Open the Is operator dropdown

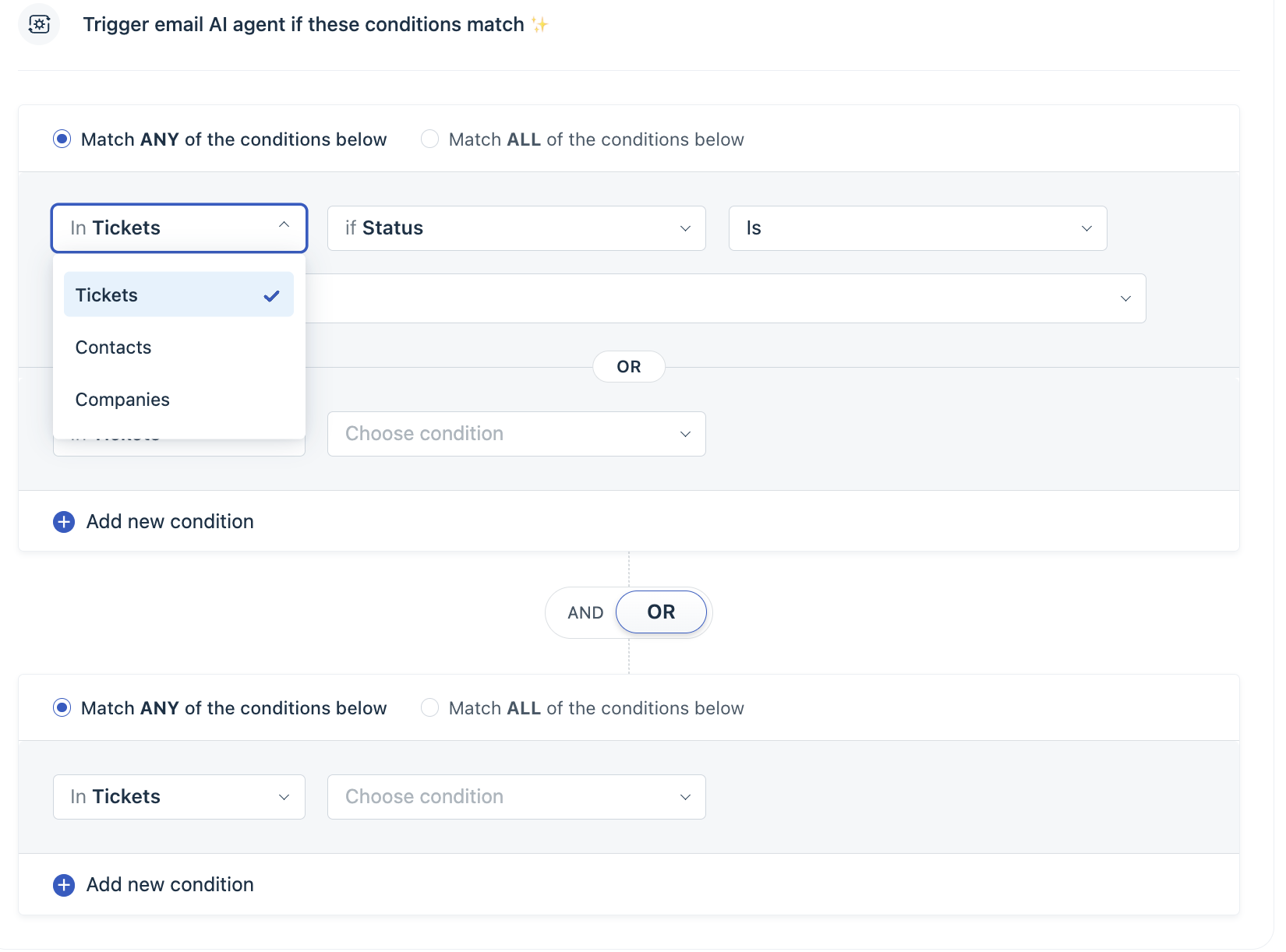(x=917, y=228)
